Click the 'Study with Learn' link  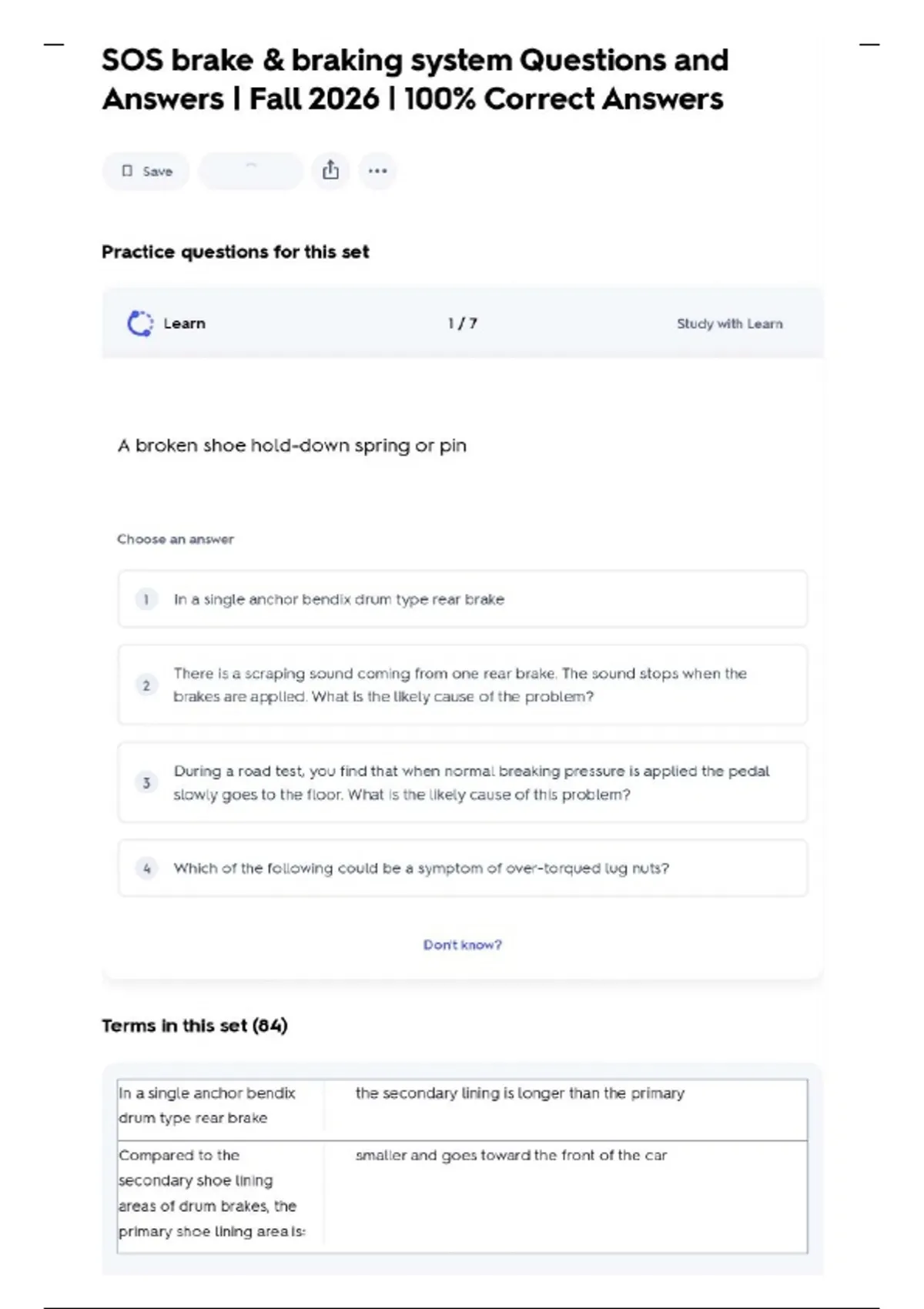(x=729, y=324)
